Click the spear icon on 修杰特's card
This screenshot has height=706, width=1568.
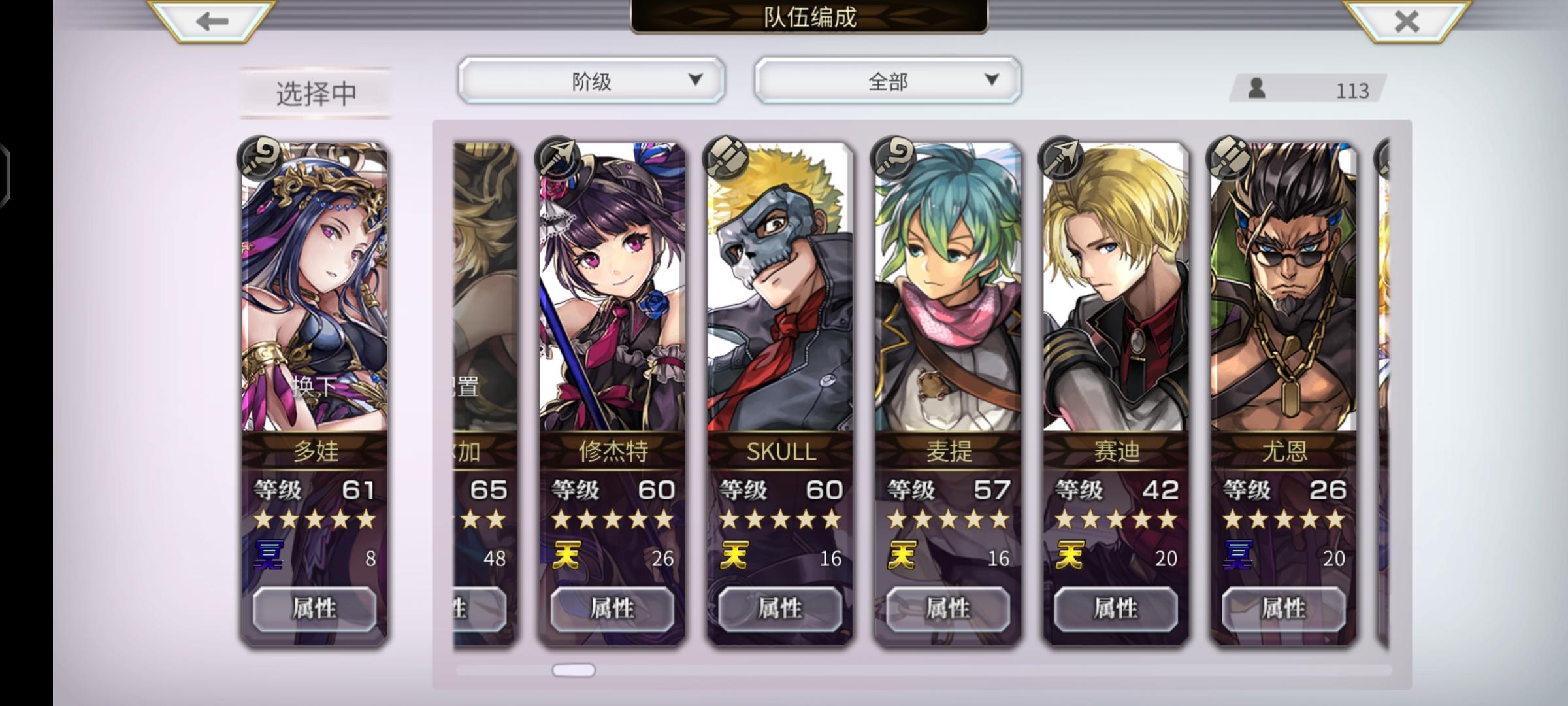pos(557,159)
